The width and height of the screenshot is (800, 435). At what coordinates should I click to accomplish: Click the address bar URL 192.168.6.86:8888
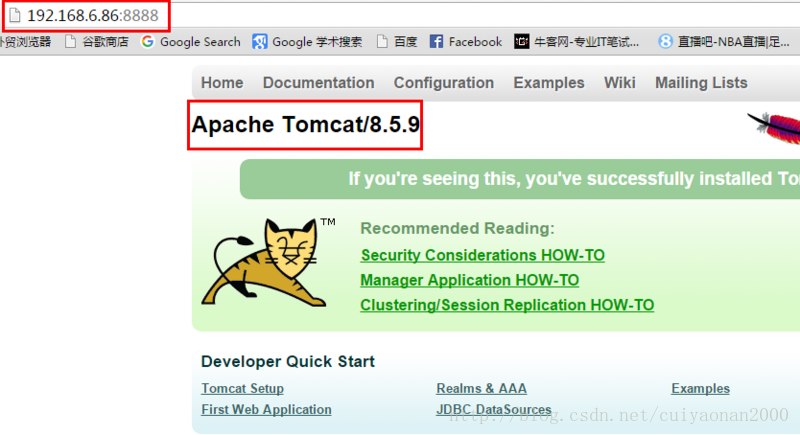click(x=93, y=16)
